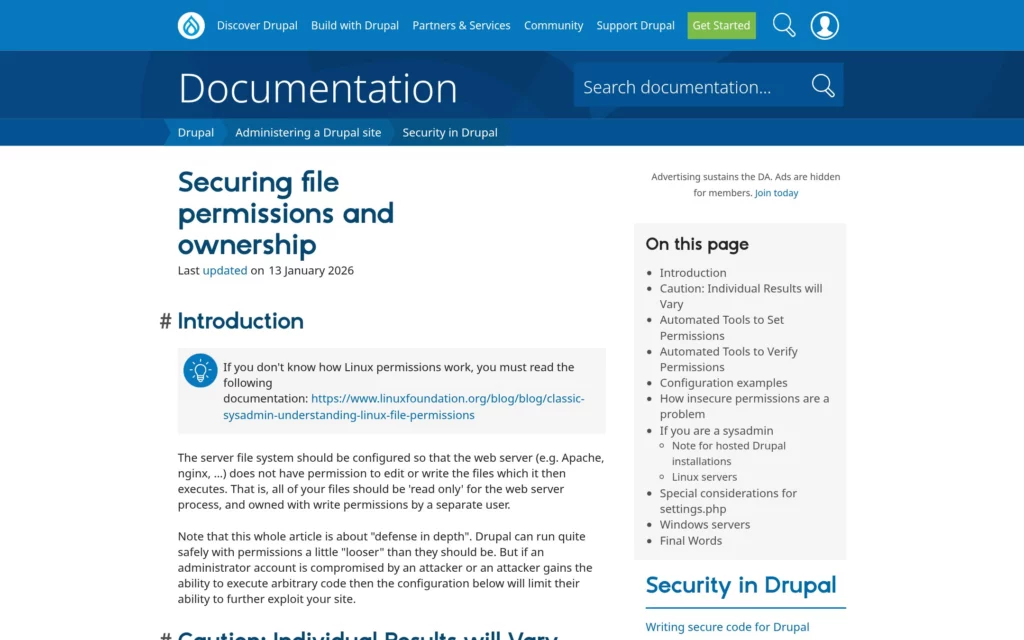The image size is (1024, 640).
Task: Click the green Get Started button
Action: click(x=721, y=25)
